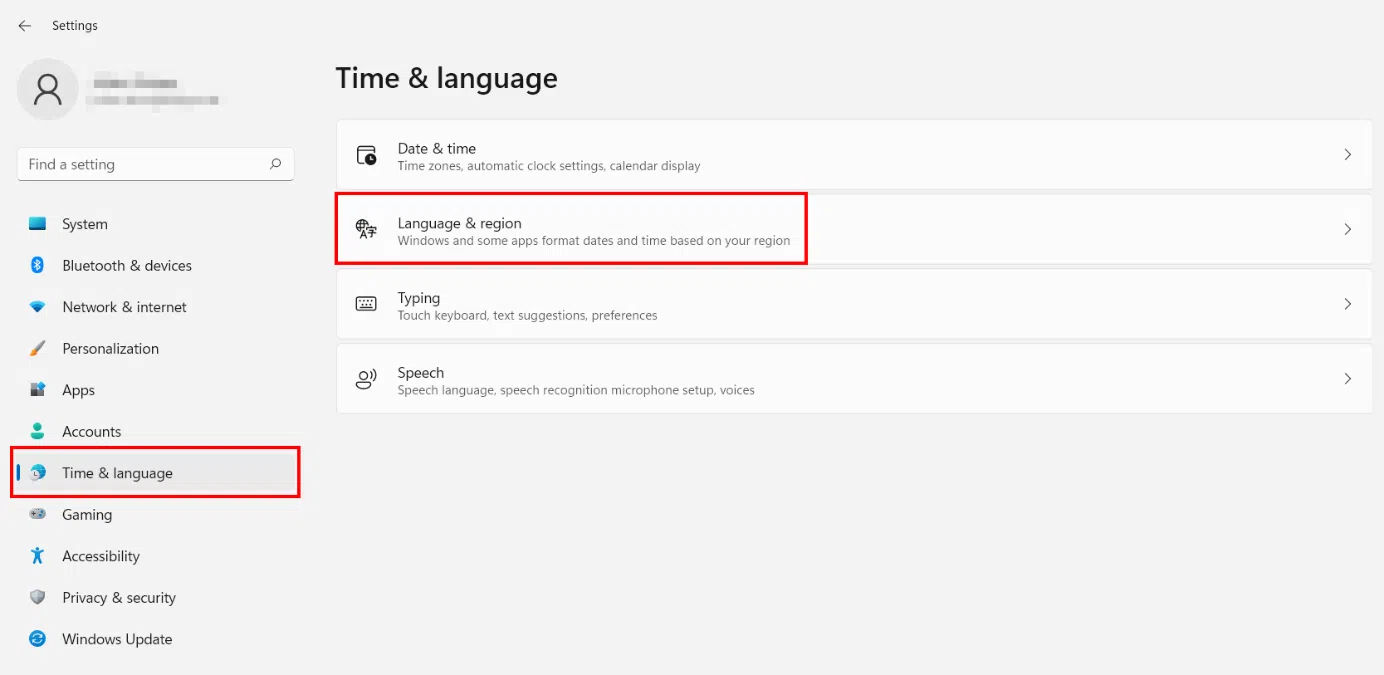The width and height of the screenshot is (1384, 675).
Task: Click the Accessibility person icon
Action: click(38, 556)
